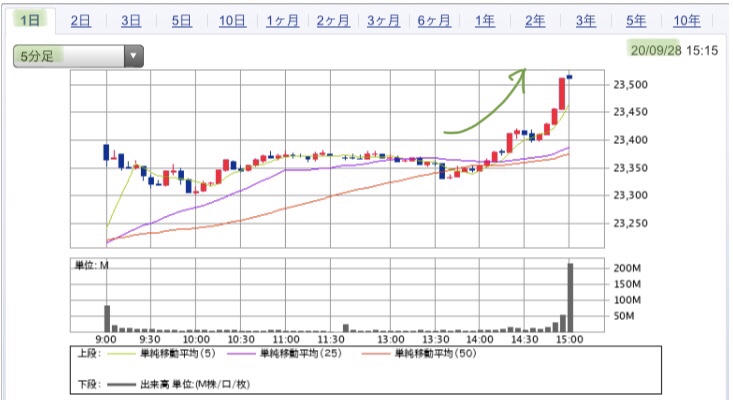
Task: Click the 14:30 time axis label
Action: [x=525, y=339]
